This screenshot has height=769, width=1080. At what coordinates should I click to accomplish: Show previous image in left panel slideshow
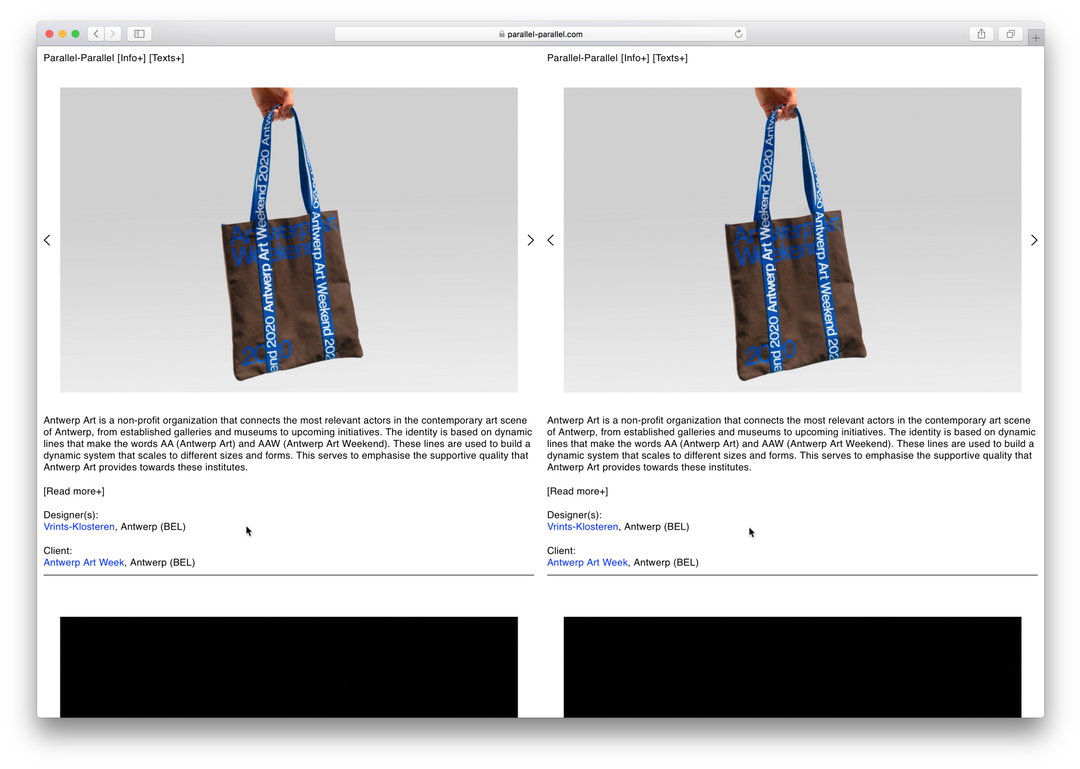click(x=47, y=240)
